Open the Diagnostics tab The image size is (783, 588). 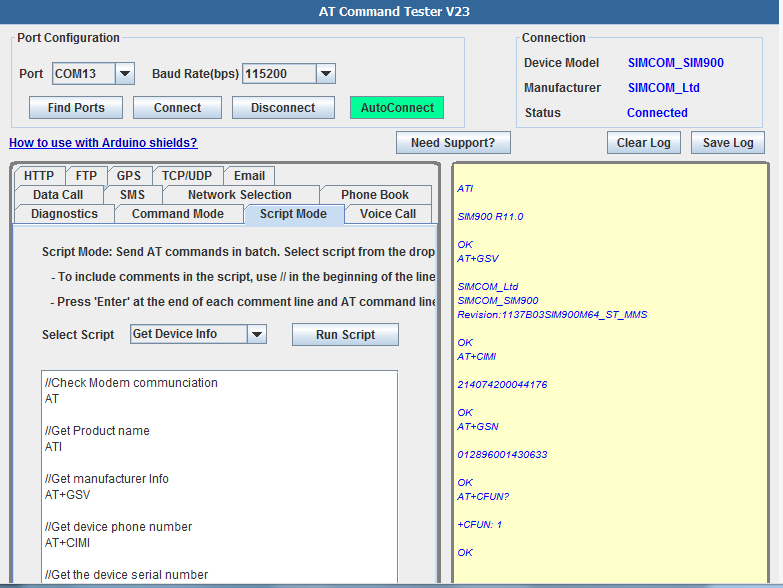click(x=64, y=214)
